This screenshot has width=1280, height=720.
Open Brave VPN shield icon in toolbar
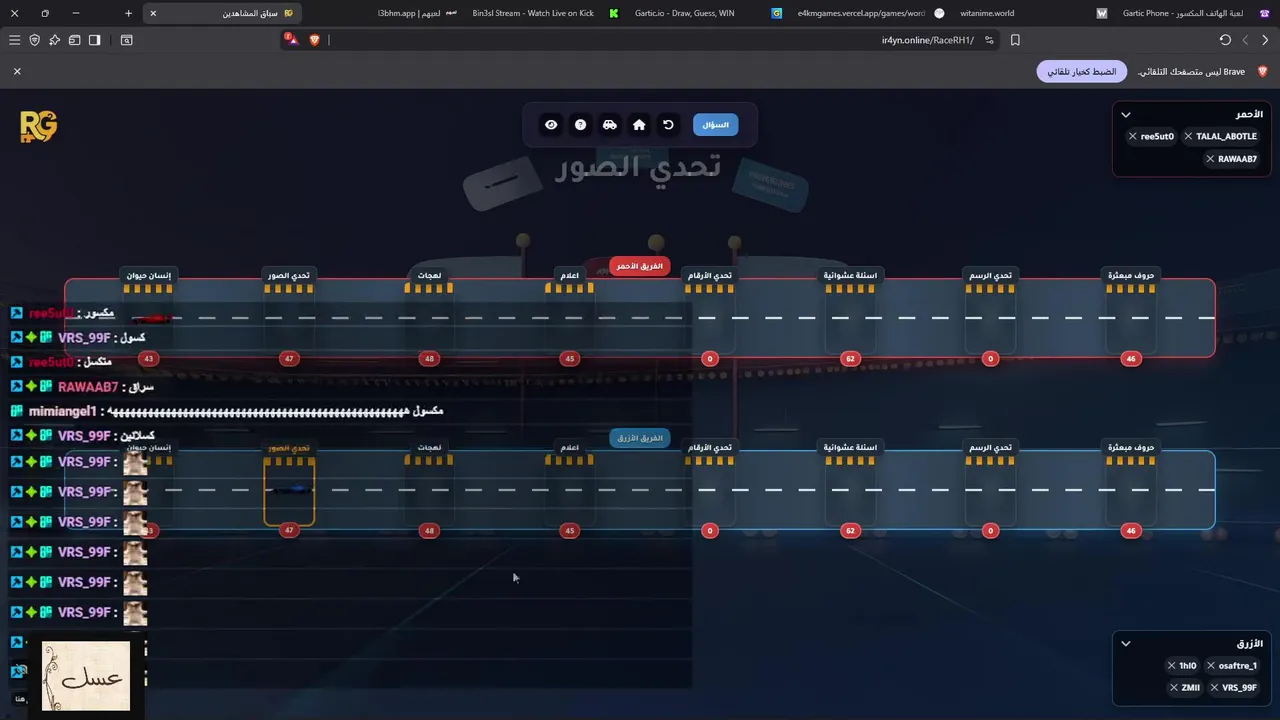point(34,40)
